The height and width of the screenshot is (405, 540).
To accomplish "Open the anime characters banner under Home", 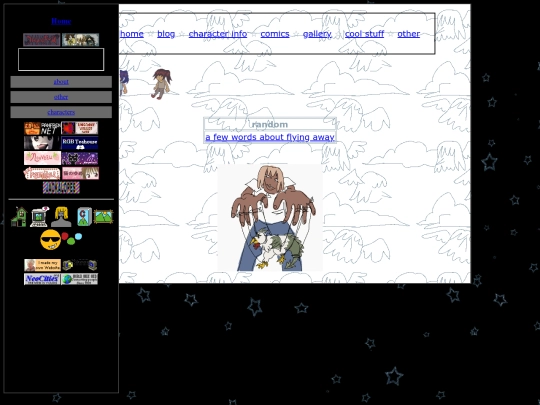I will click(81, 40).
